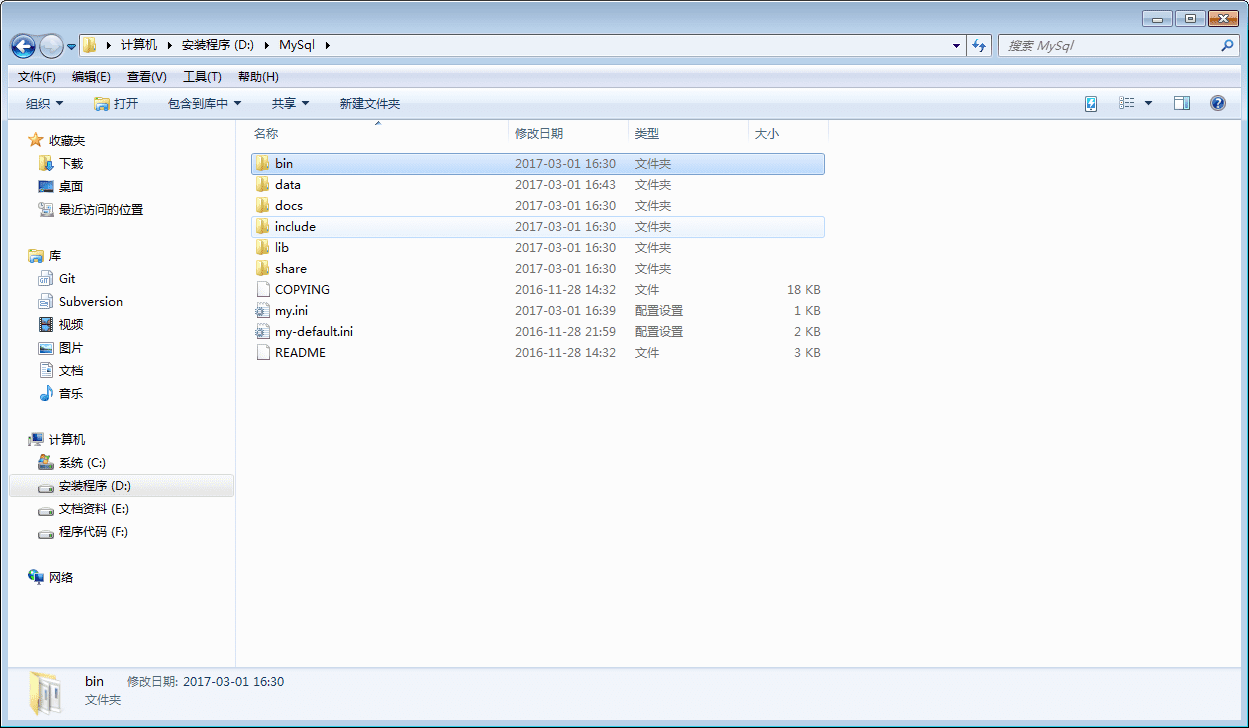Show the preview pane icon

coord(1182,103)
